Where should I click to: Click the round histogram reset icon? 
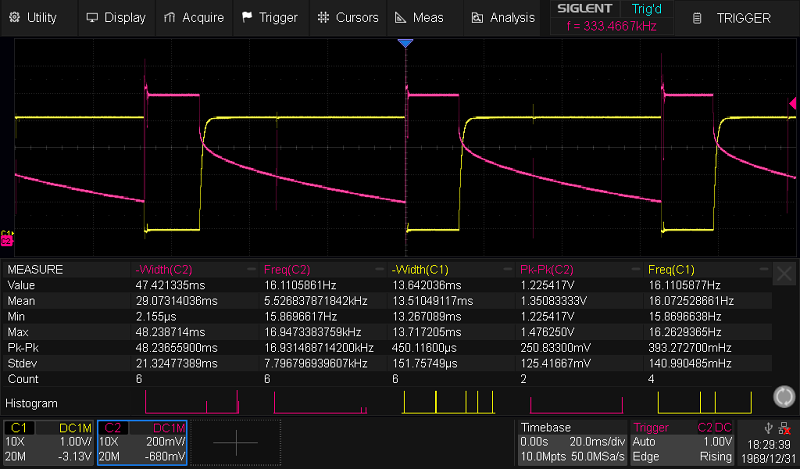(783, 398)
